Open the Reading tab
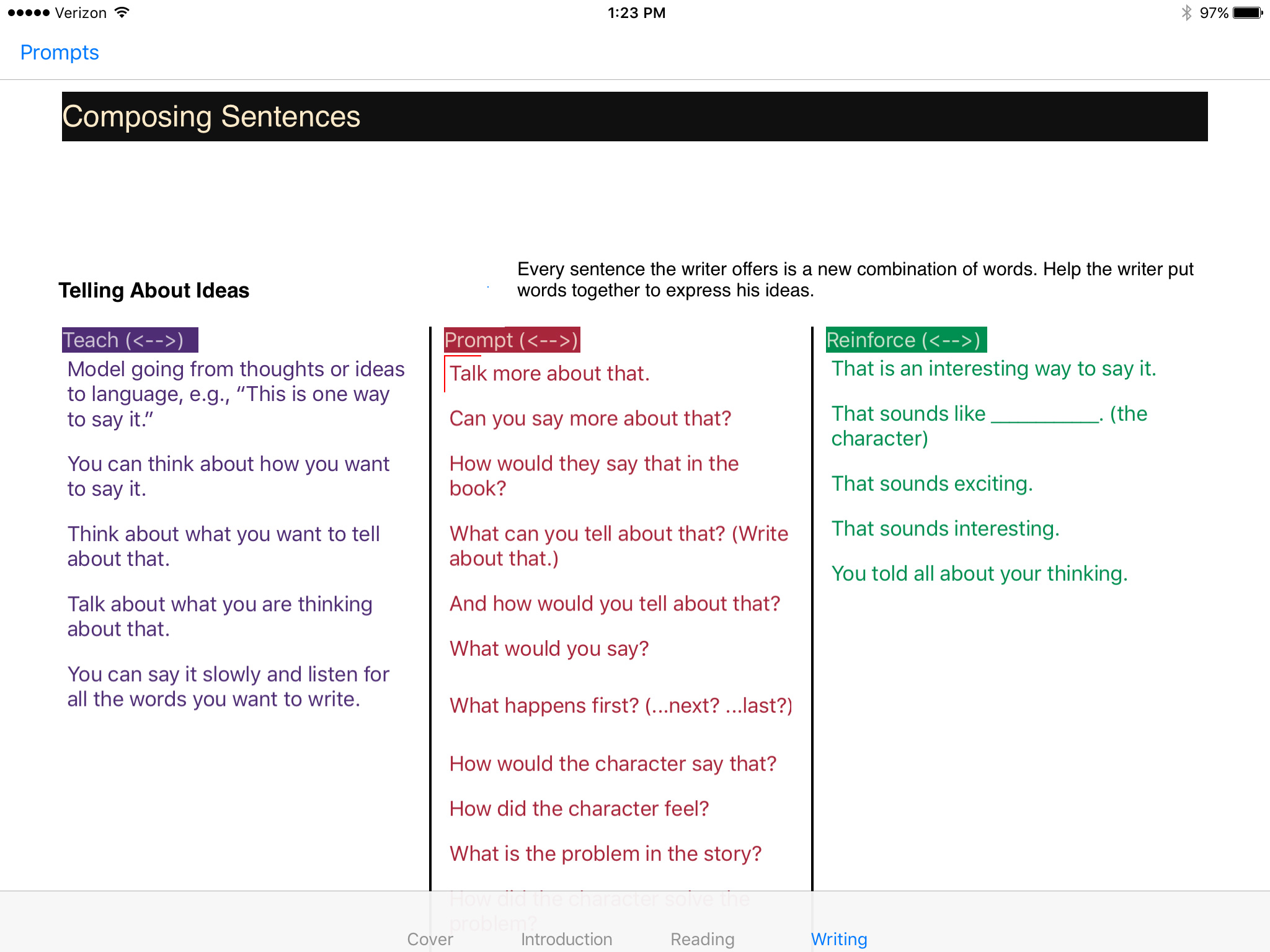 pyautogui.click(x=702, y=939)
